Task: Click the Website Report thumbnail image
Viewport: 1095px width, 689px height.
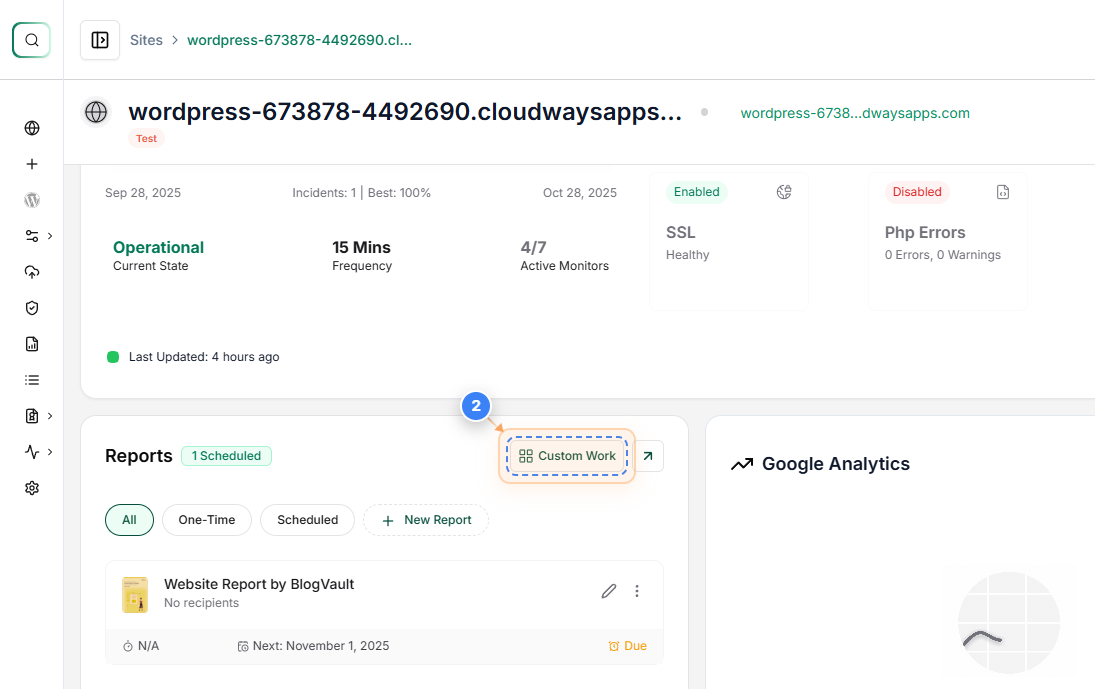Action: click(135, 595)
